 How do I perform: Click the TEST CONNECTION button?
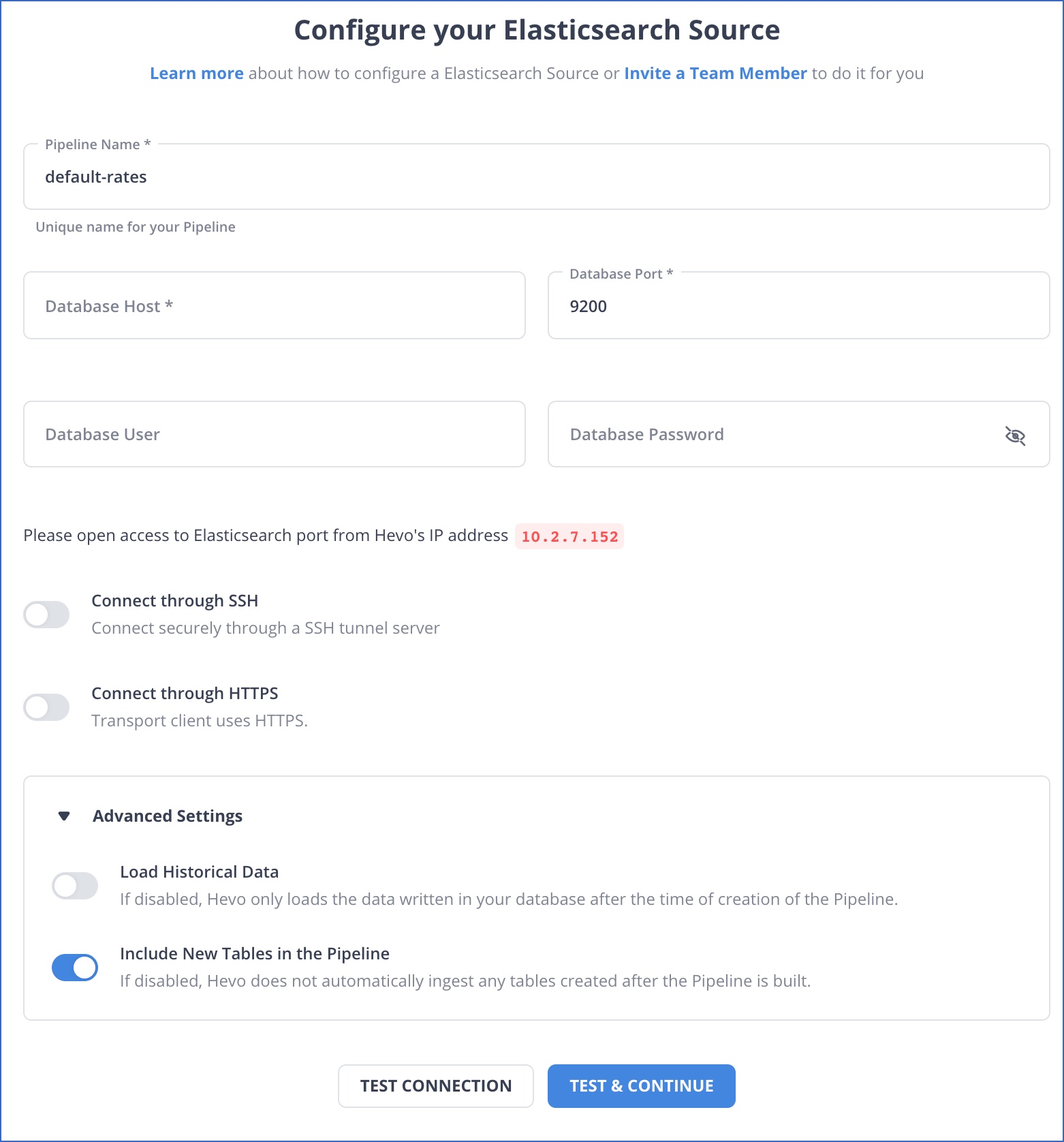click(x=436, y=1086)
